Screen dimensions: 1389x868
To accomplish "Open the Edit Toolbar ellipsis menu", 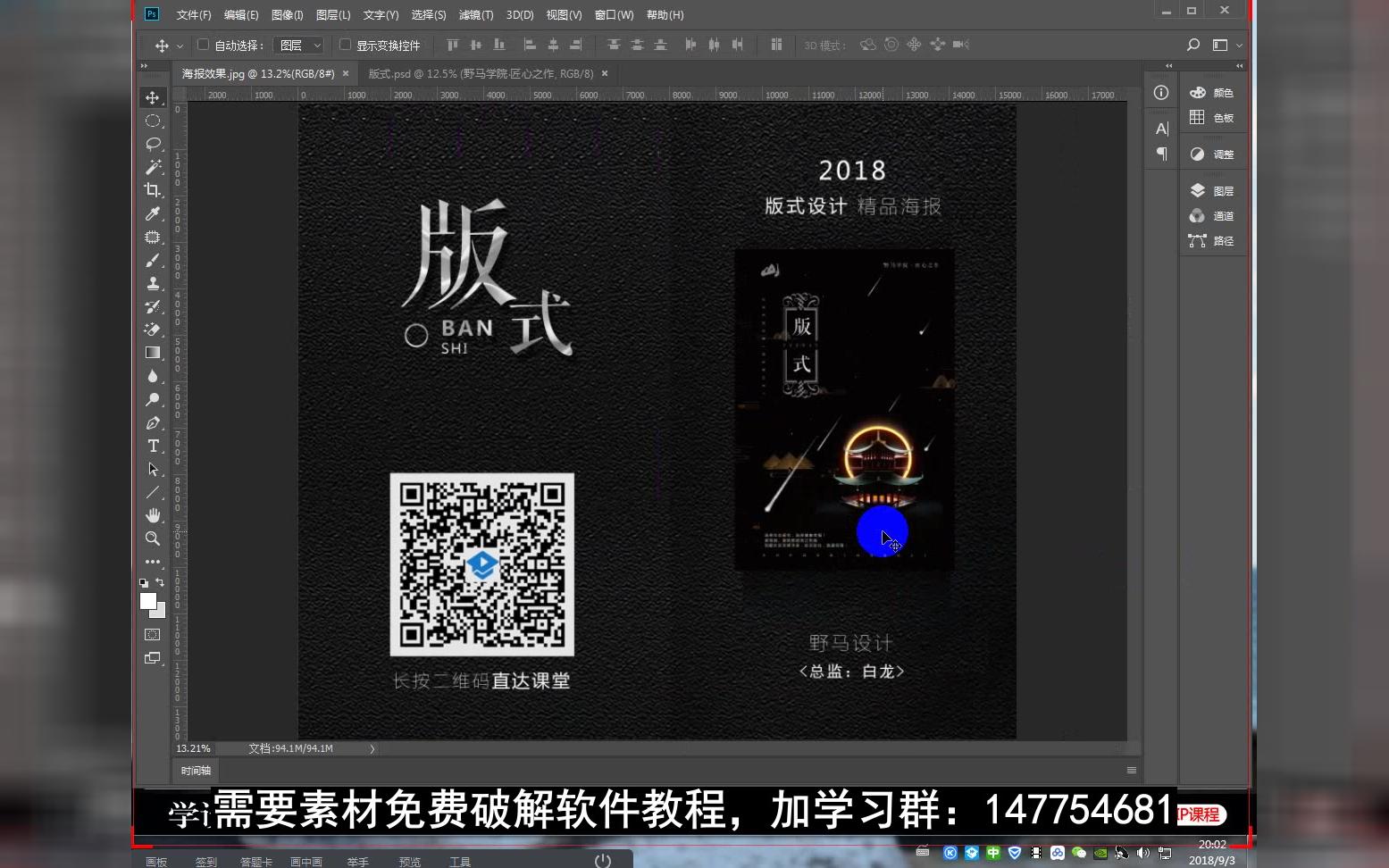I will pyautogui.click(x=153, y=562).
